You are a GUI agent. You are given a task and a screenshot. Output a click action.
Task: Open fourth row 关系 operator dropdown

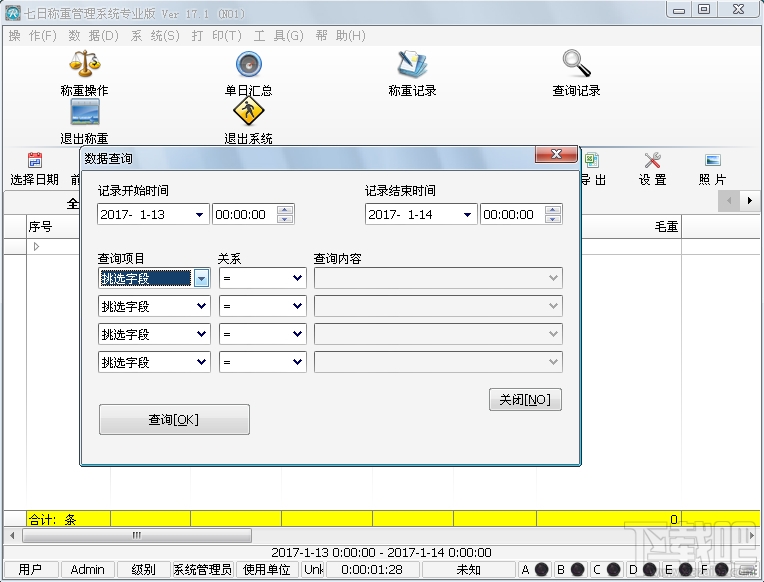tap(297, 362)
